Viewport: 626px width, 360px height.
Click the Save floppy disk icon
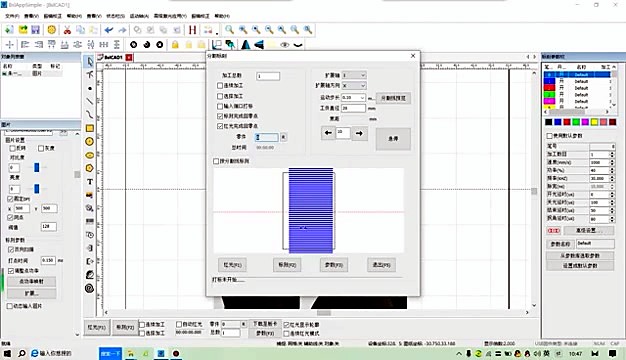pos(36,30)
